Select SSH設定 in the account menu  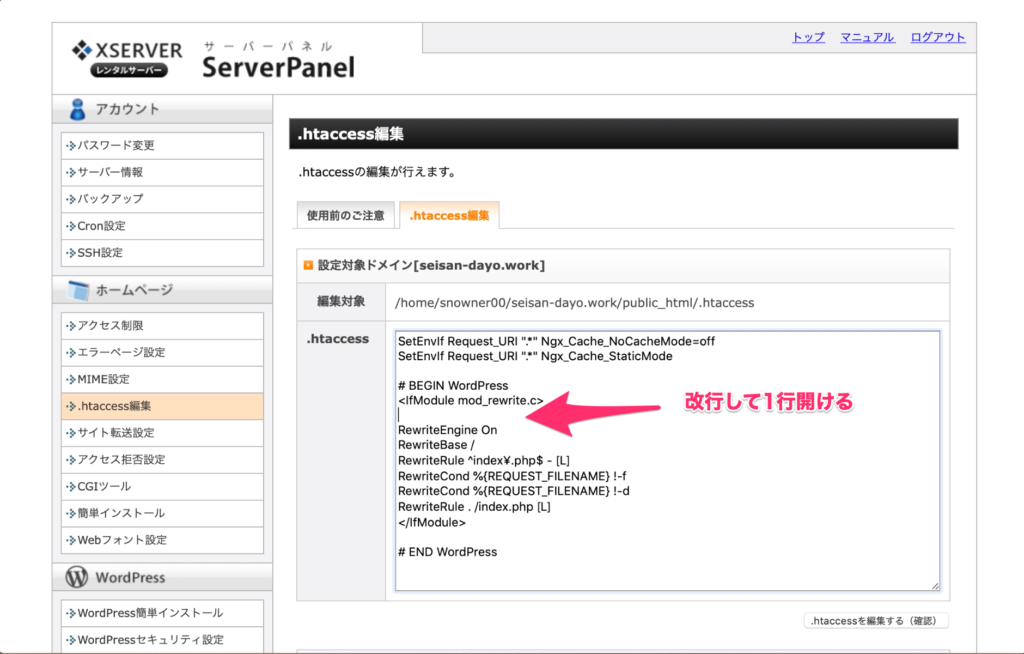click(x=100, y=253)
